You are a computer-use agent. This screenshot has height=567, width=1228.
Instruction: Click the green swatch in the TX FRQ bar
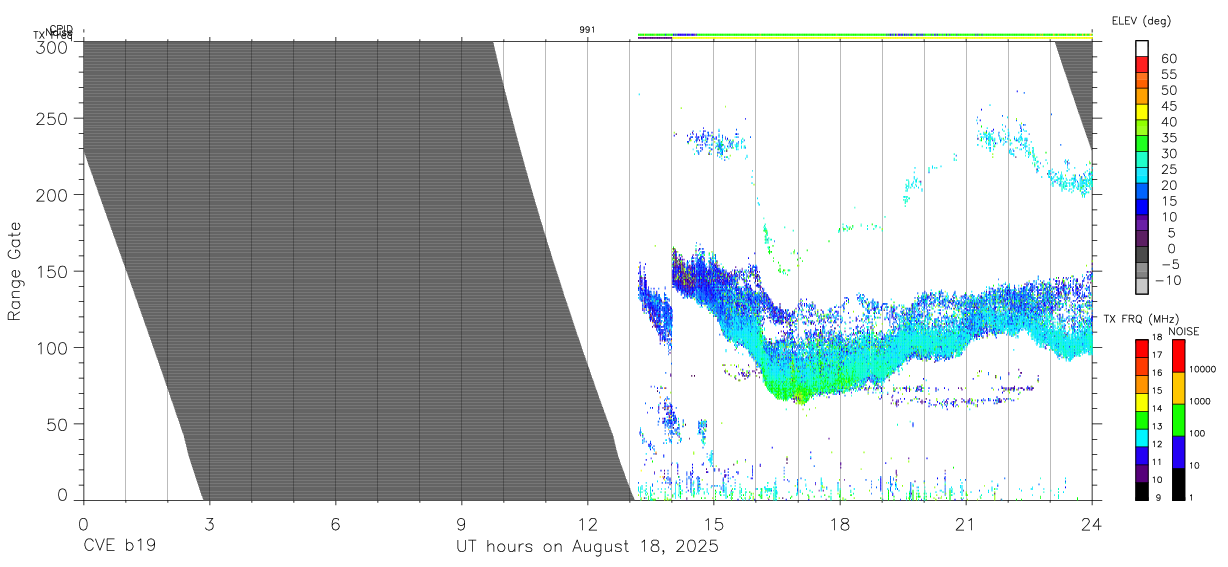pyautogui.click(x=1142, y=420)
